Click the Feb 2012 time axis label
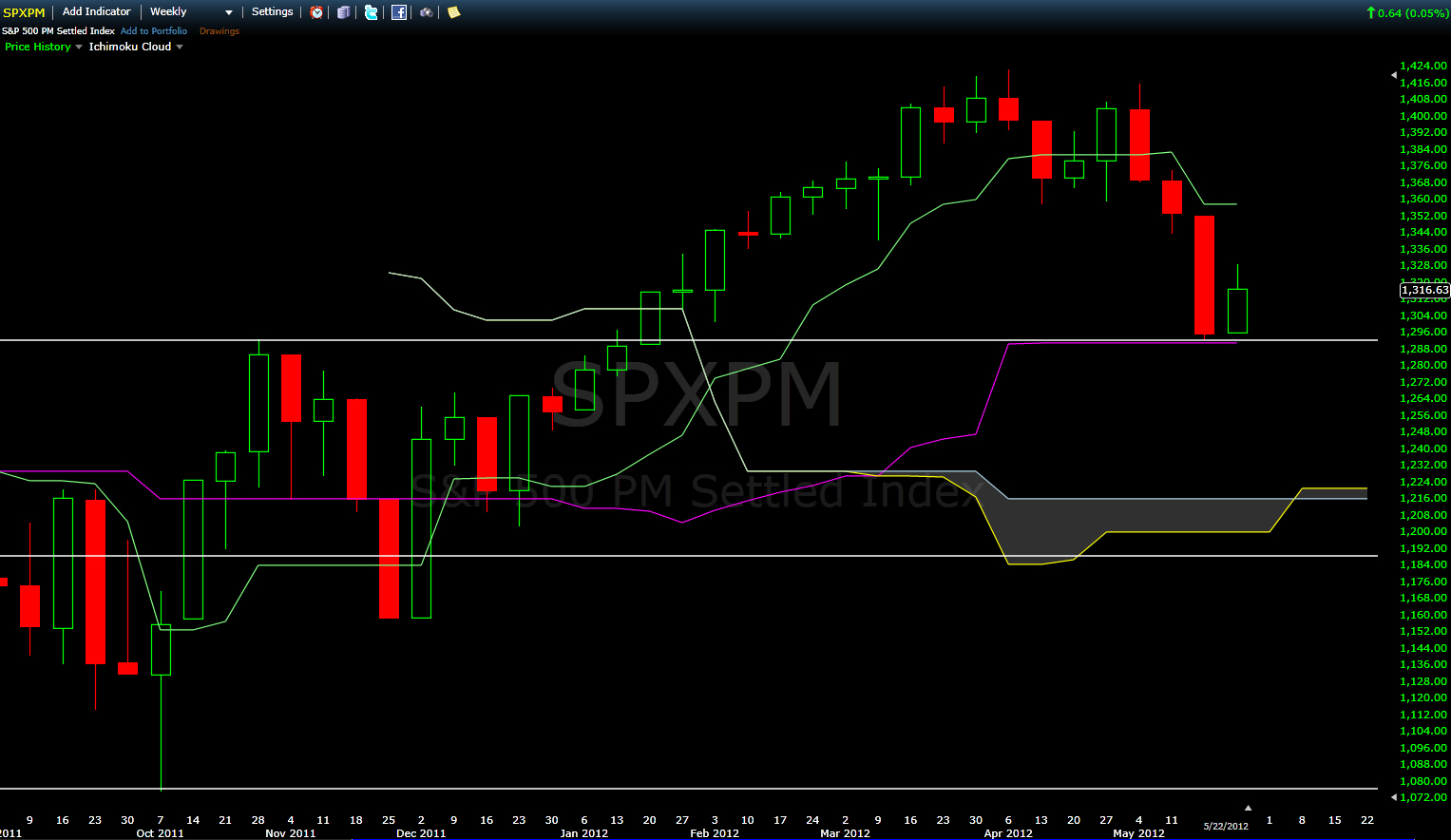1451x840 pixels. point(715,833)
